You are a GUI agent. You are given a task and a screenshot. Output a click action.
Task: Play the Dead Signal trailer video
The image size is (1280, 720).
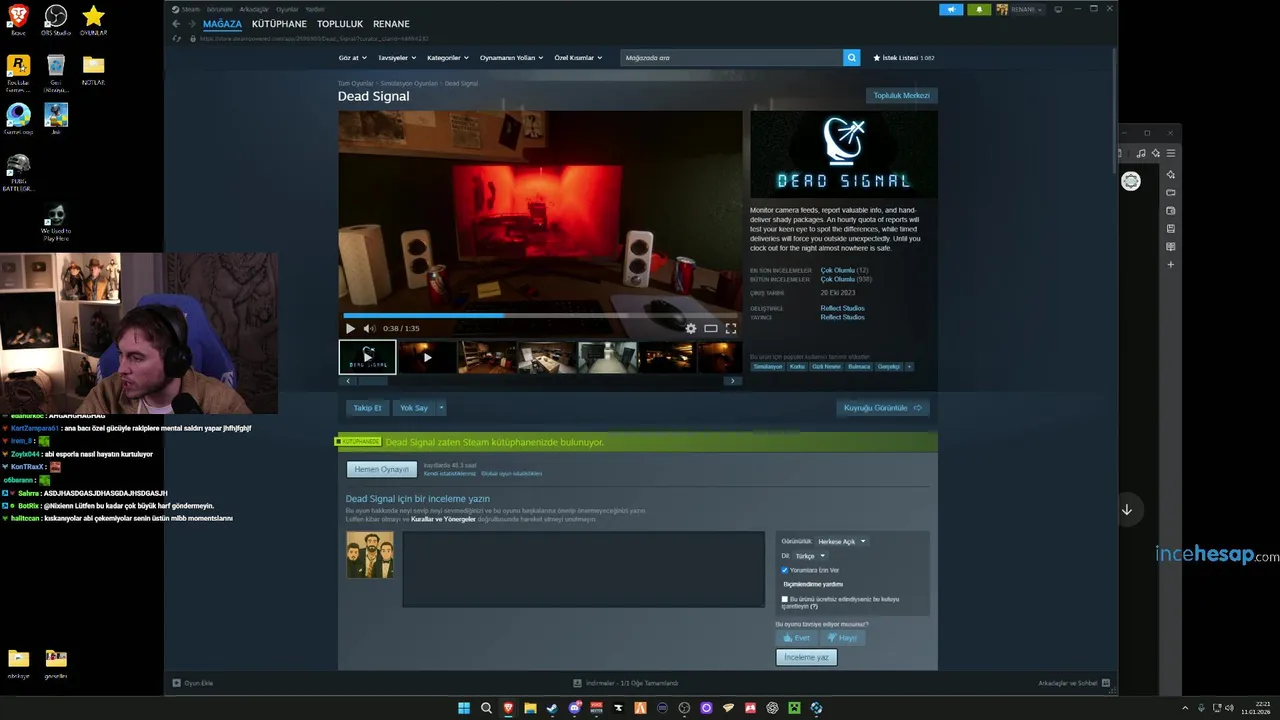click(350, 328)
